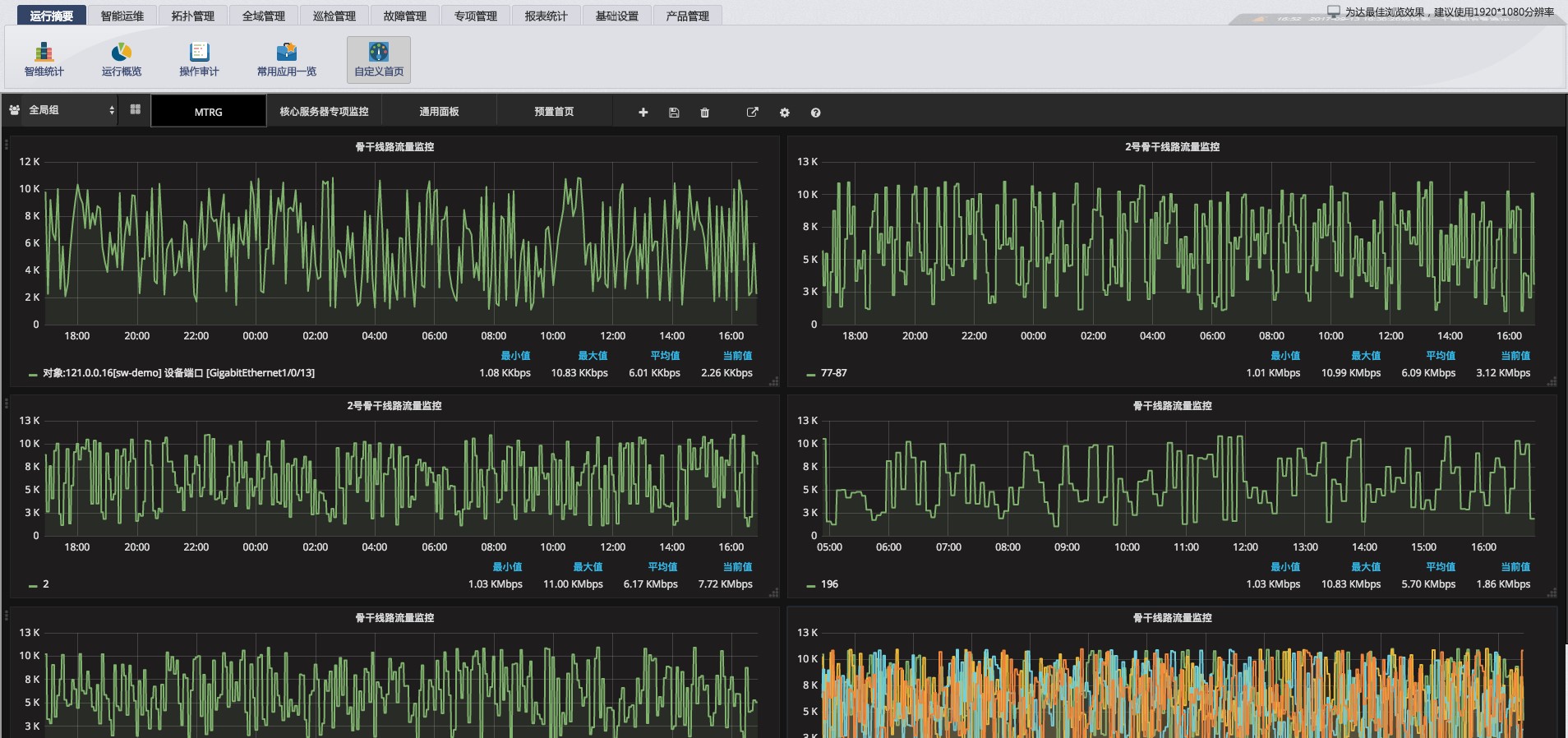Click the first 骨干线路流量监控 panel title

pyautogui.click(x=394, y=147)
